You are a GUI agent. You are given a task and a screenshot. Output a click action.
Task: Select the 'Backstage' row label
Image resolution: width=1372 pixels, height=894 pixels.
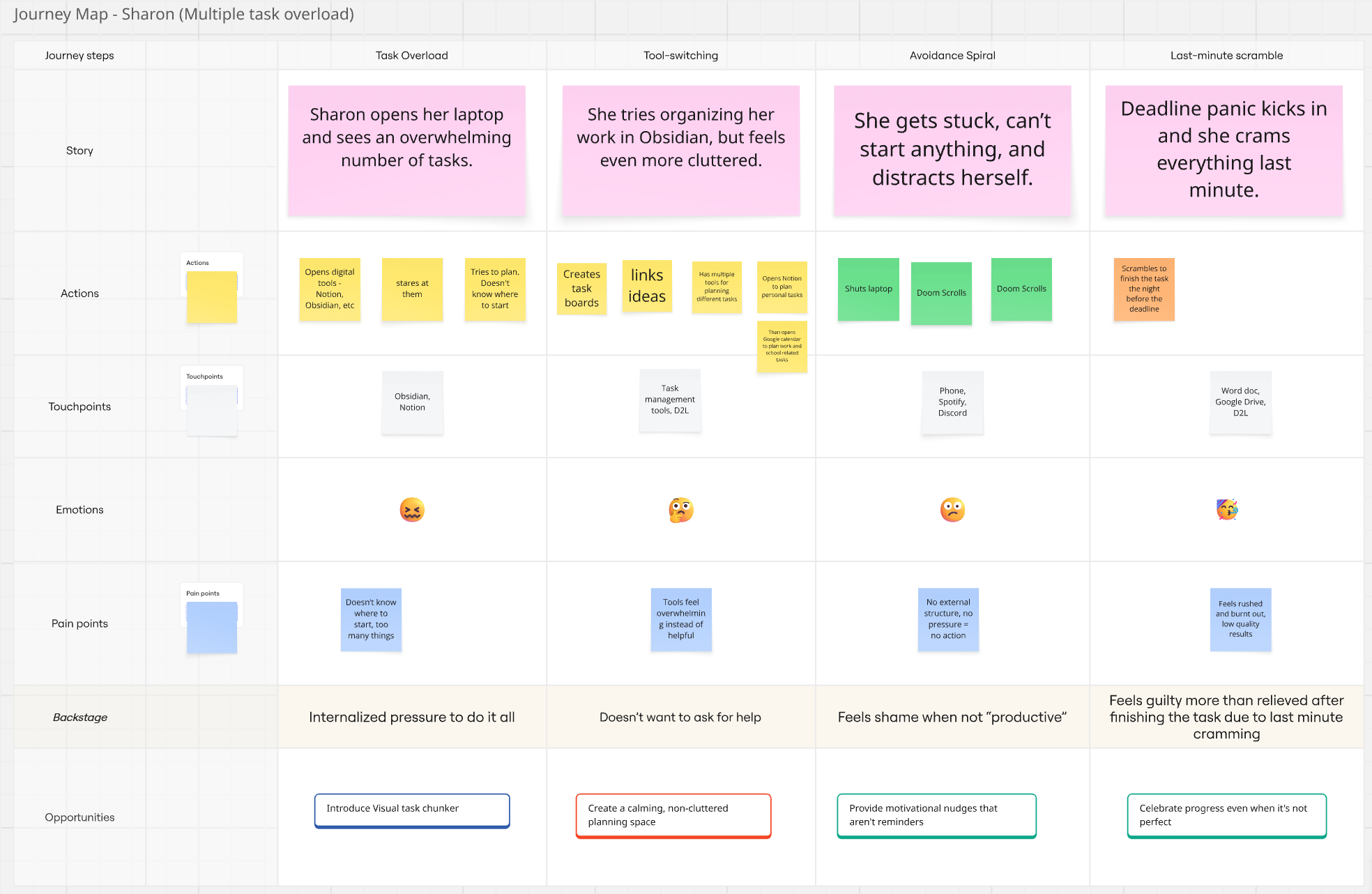point(80,717)
